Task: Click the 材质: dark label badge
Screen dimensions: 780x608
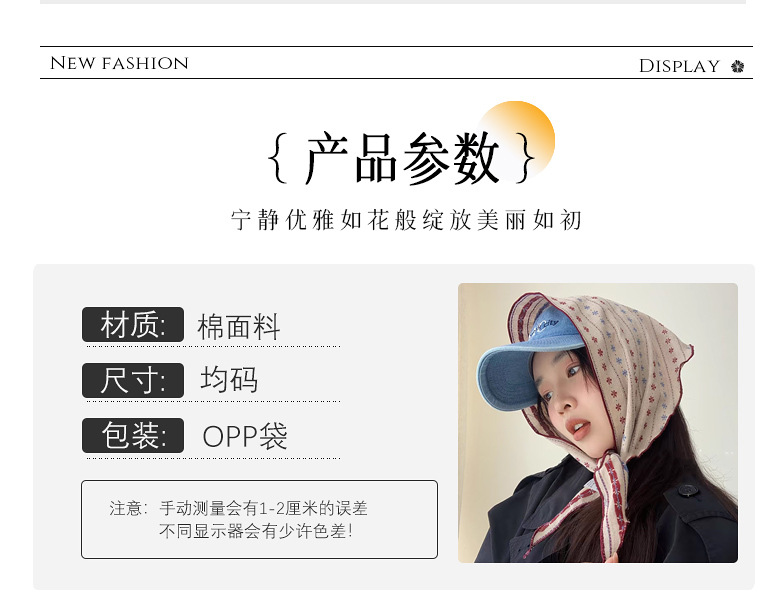Action: (x=133, y=324)
